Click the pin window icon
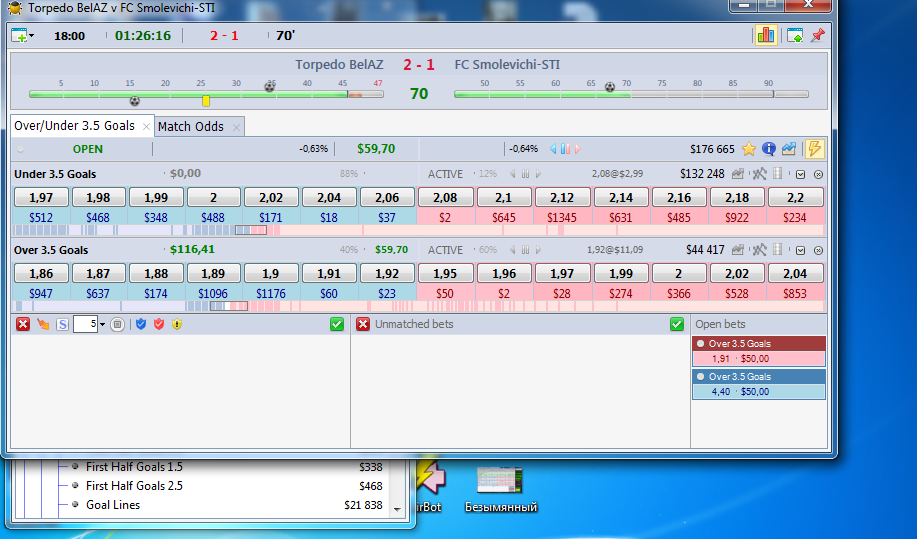917x539 pixels. click(818, 36)
